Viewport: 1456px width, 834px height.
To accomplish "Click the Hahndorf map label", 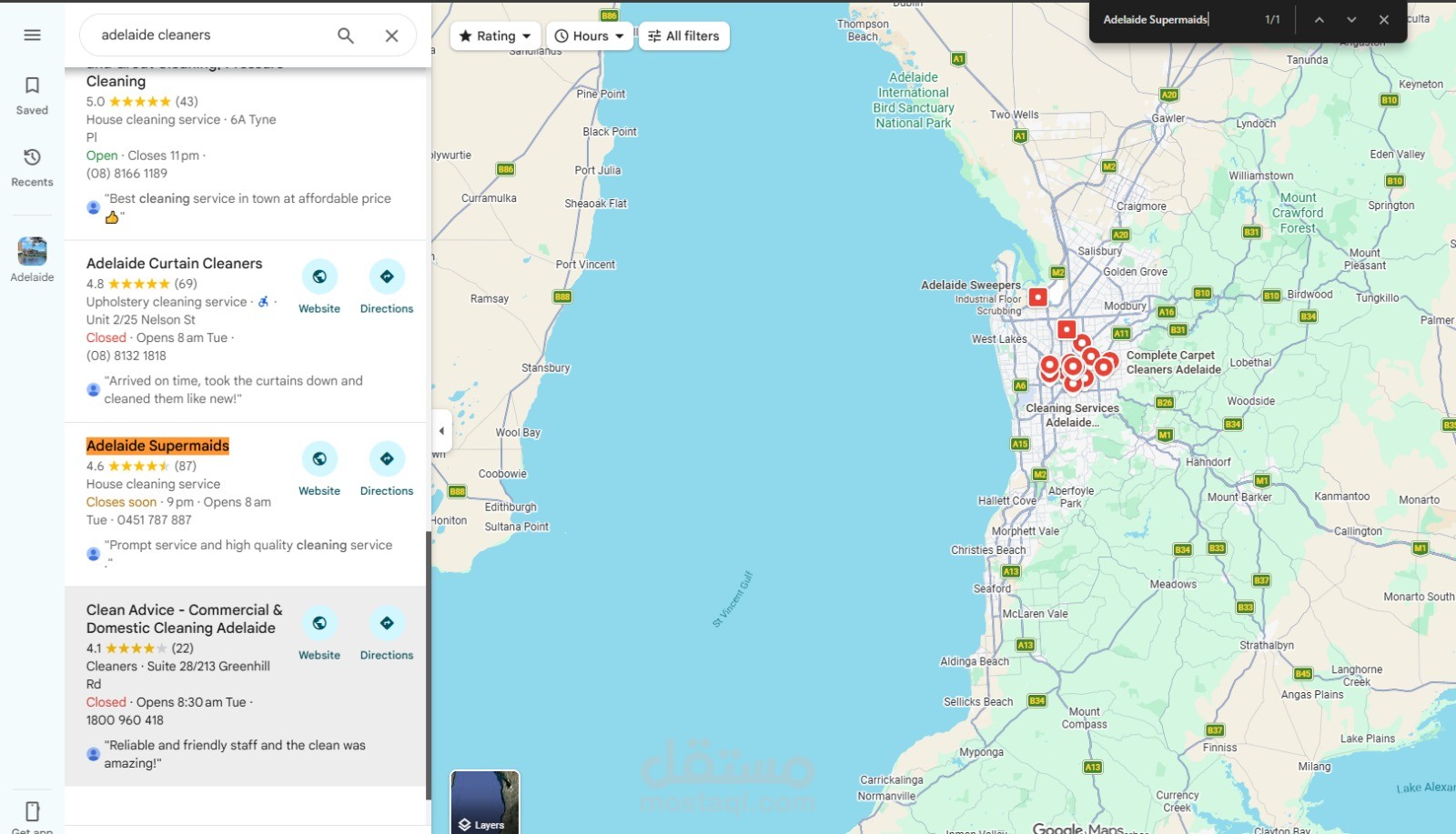I will click(x=1208, y=462).
